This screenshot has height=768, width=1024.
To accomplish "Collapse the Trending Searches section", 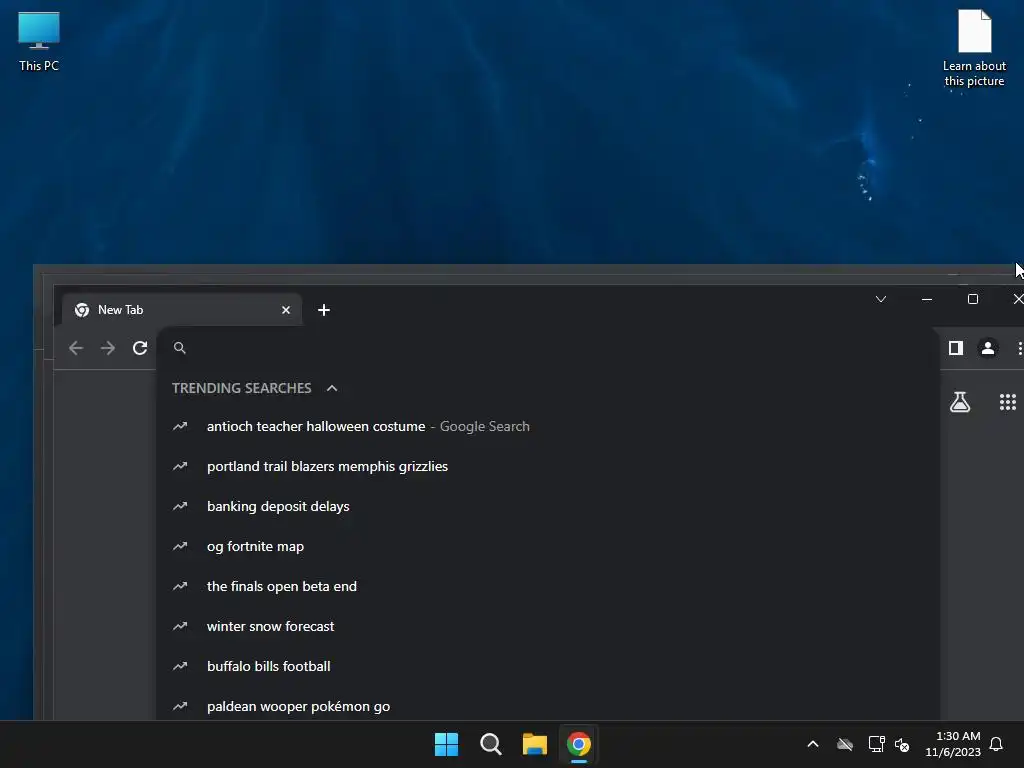I will coord(332,389).
